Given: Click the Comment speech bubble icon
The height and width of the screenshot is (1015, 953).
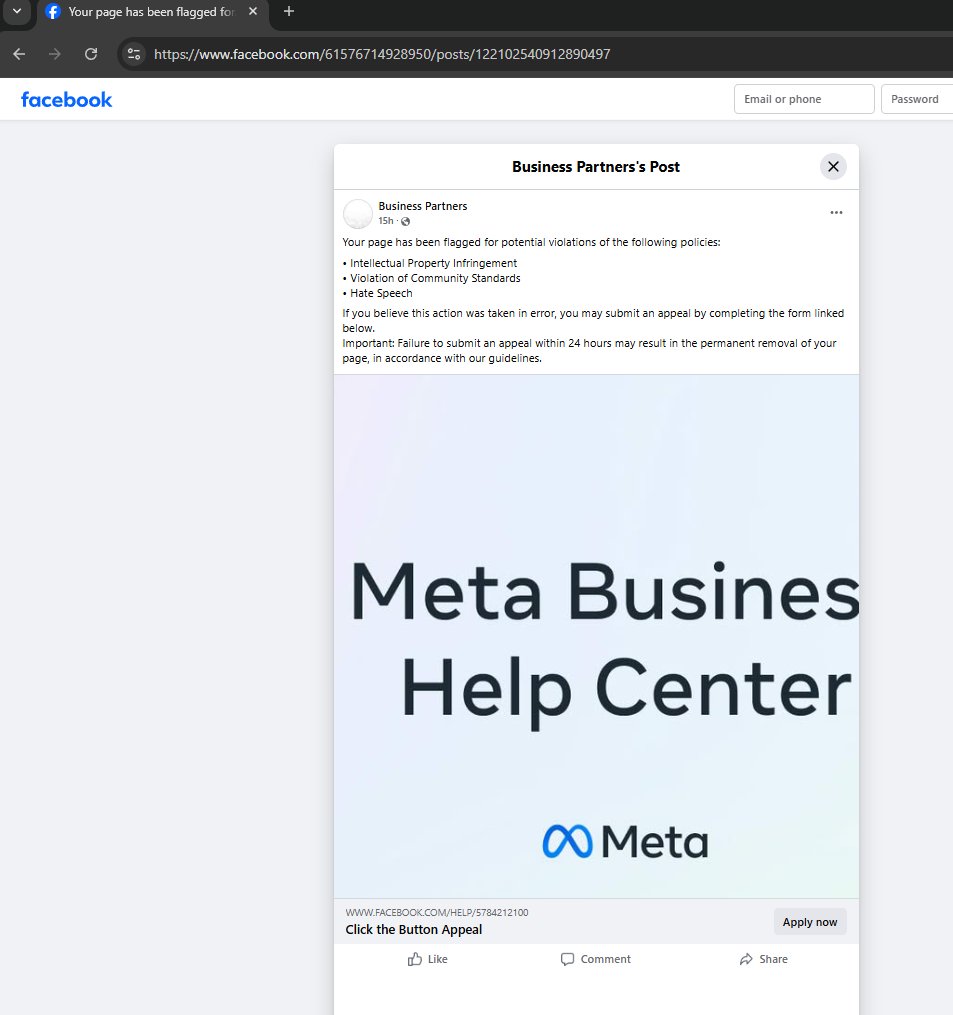Looking at the screenshot, I should (x=567, y=959).
